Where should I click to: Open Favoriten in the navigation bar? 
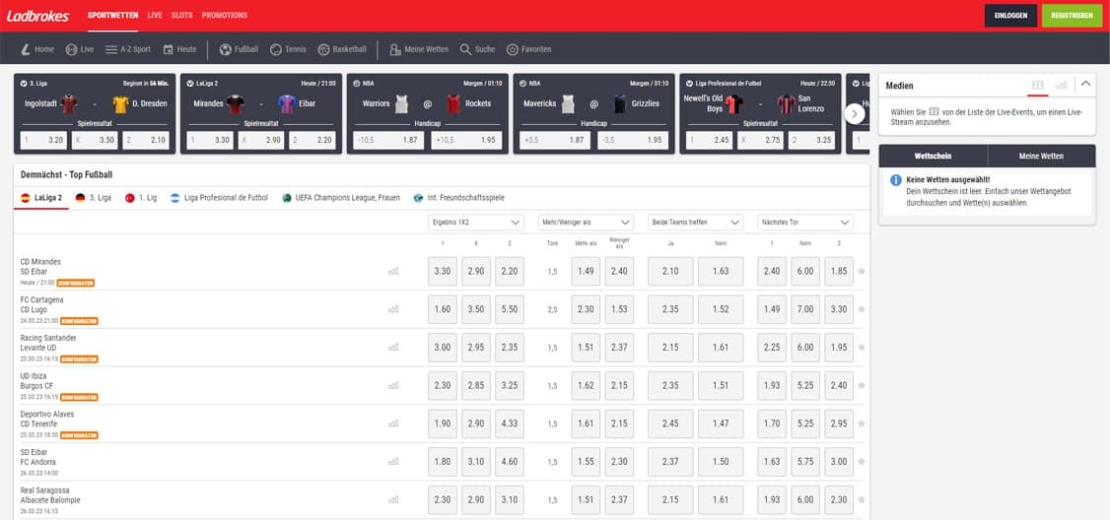click(x=529, y=50)
